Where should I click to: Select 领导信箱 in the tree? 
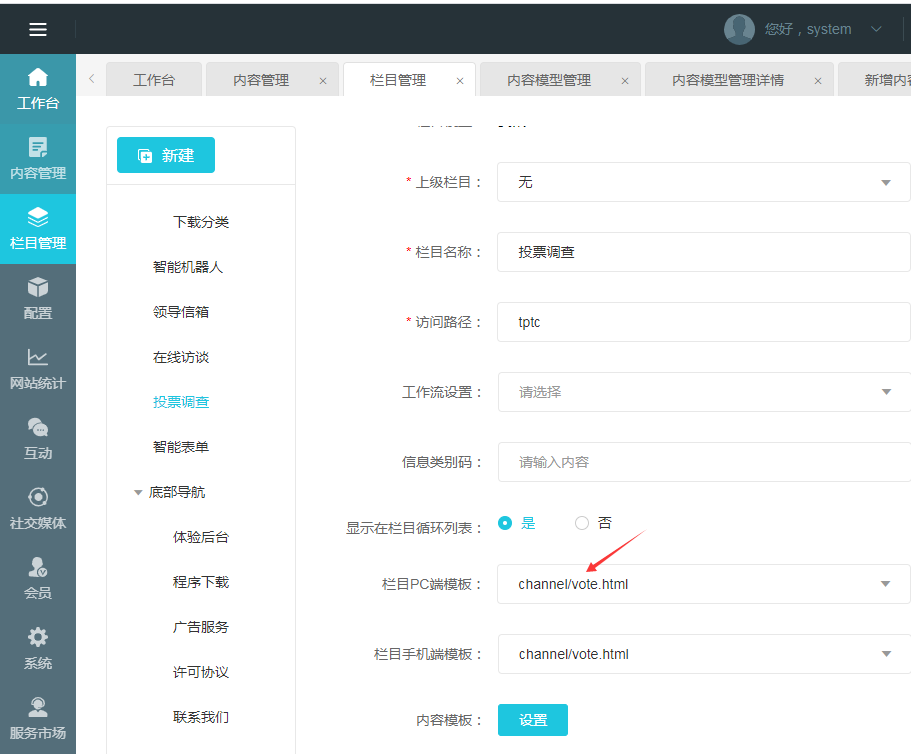tap(181, 312)
